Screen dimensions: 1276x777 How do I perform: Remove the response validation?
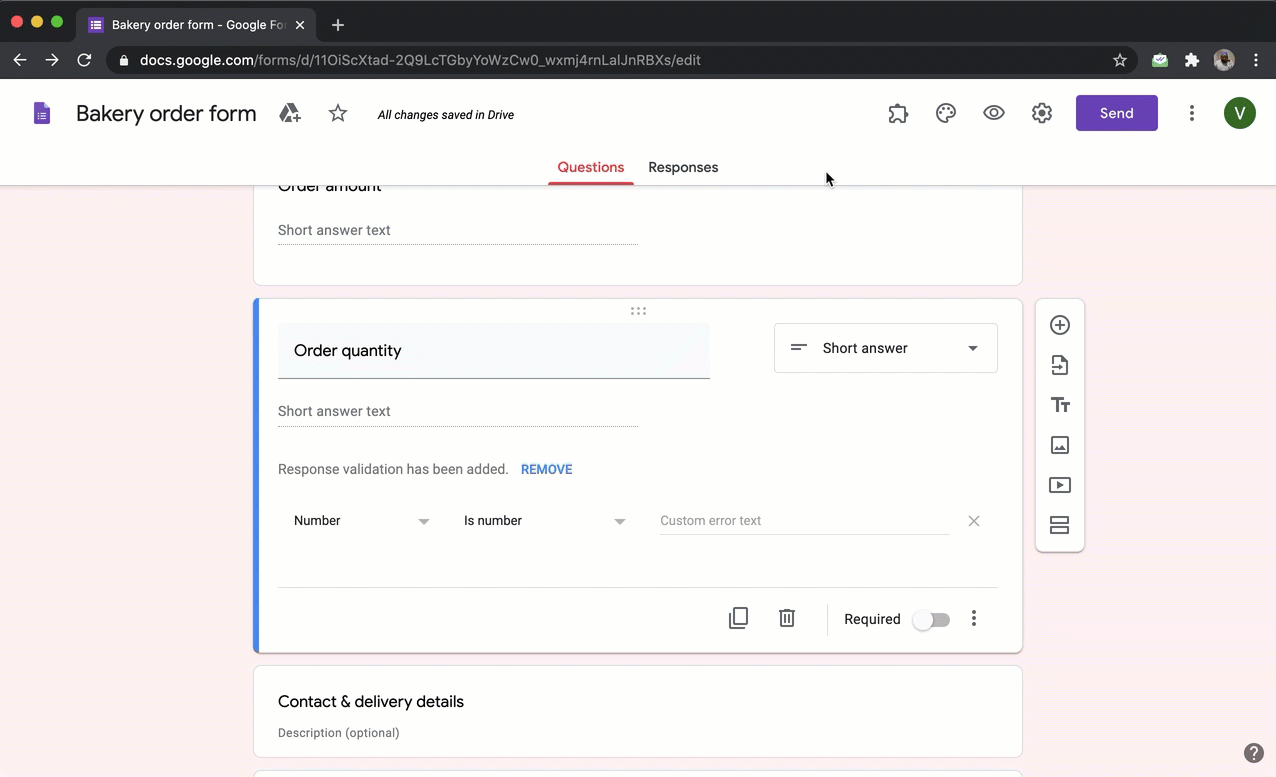click(x=546, y=469)
